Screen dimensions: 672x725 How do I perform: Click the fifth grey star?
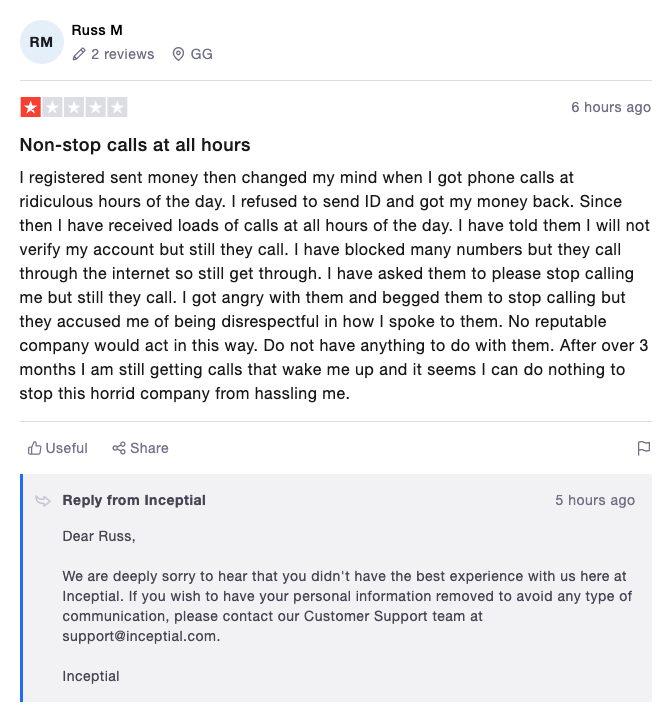pyautogui.click(x=117, y=107)
